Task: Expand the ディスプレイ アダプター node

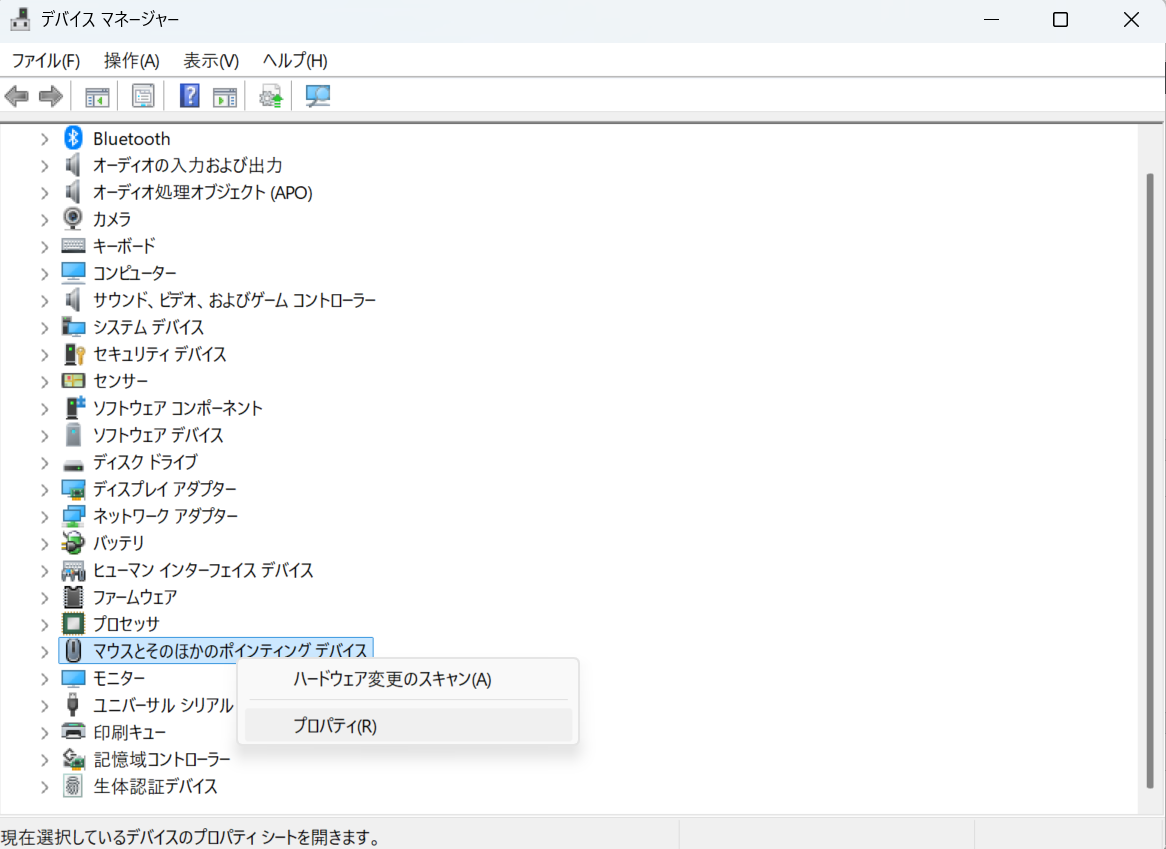Action: 44,489
